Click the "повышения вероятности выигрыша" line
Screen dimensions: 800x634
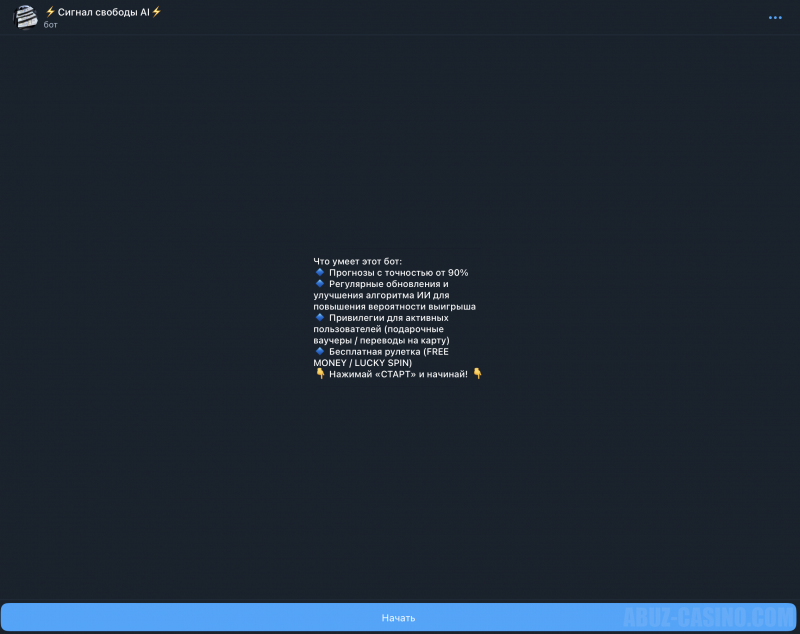tap(394, 306)
